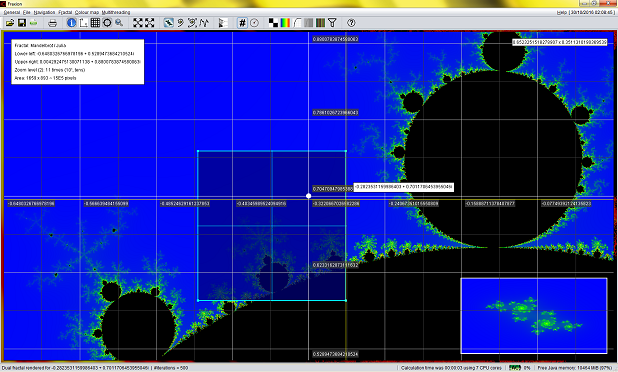Screen dimensions: 618x372
Task: Open help with the question mark icon
Action: [x=351, y=23]
